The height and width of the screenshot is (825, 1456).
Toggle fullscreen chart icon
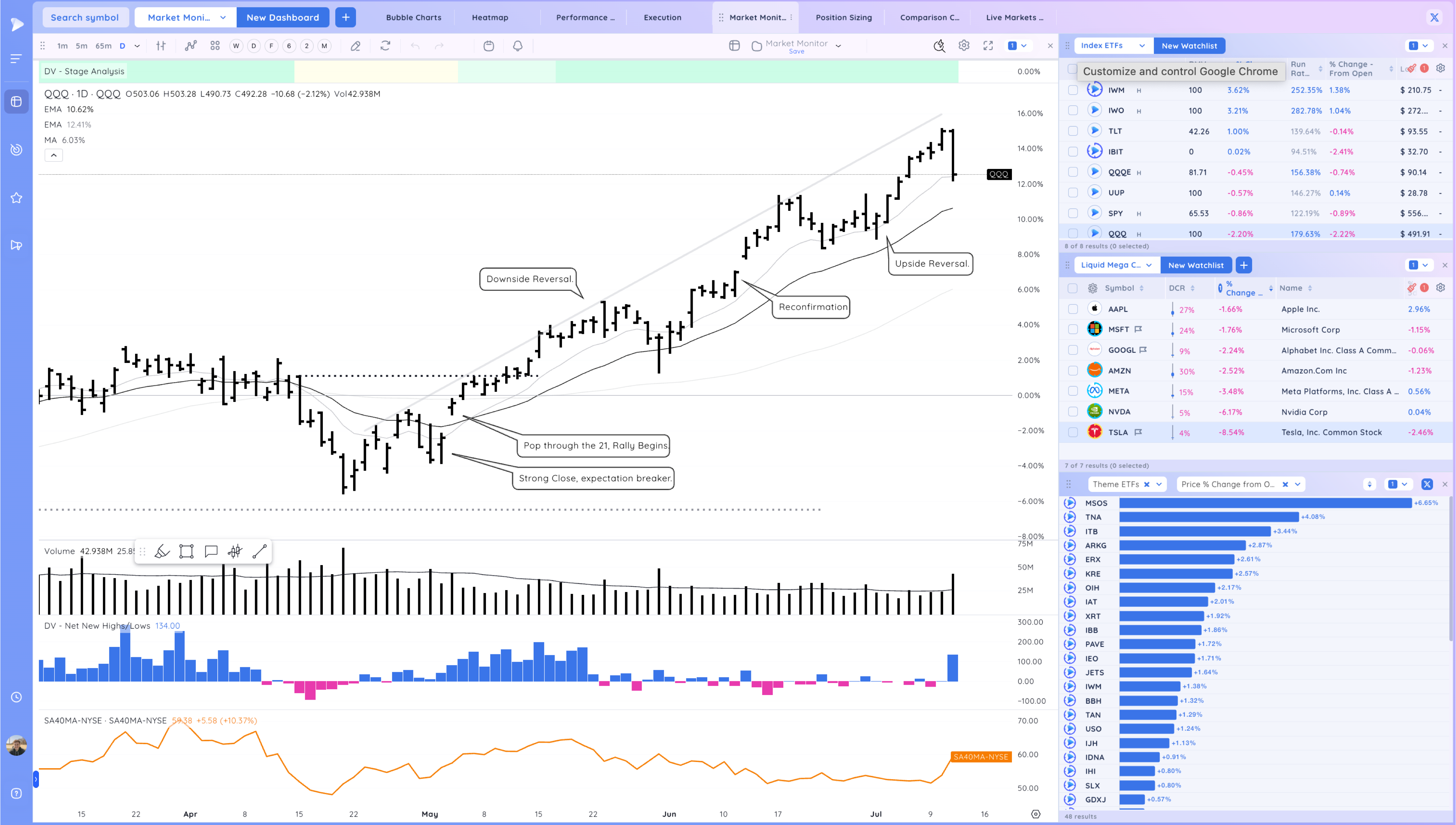(x=988, y=46)
